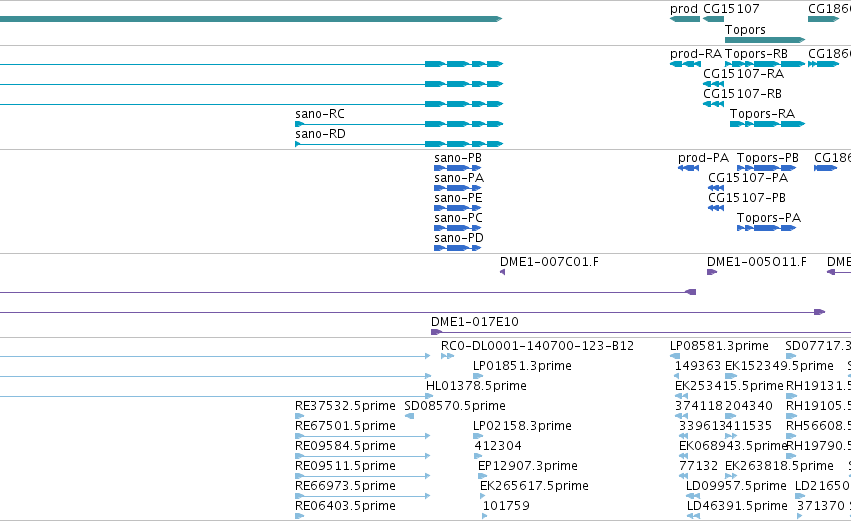Open EST entry 77132
Image resolution: width=851 pixels, height=521 pixels.
coord(684,476)
